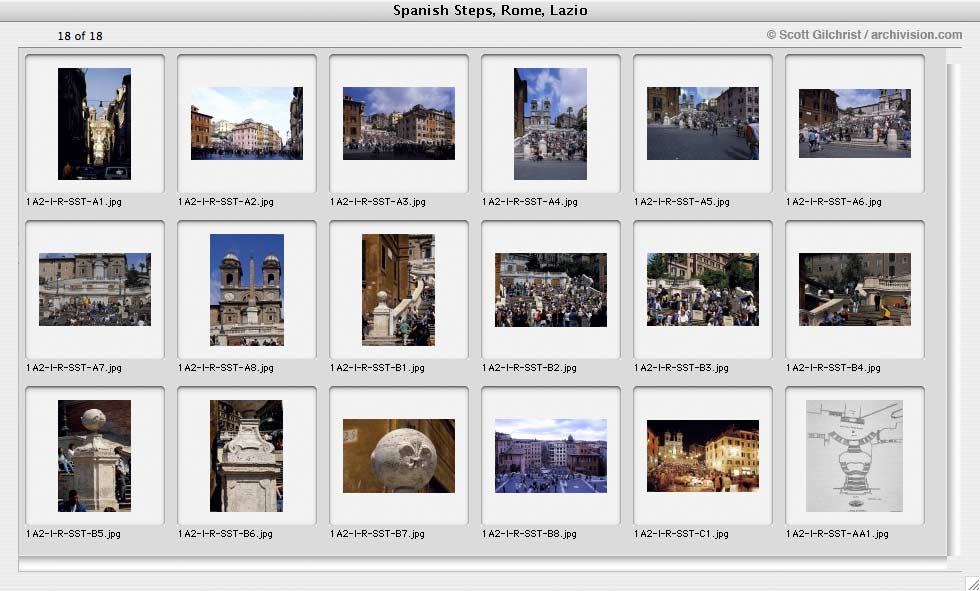The width and height of the screenshot is (980, 591).
Task: Click the filename label 1A2-I-R-SST-A7.jpg
Action: (74, 368)
